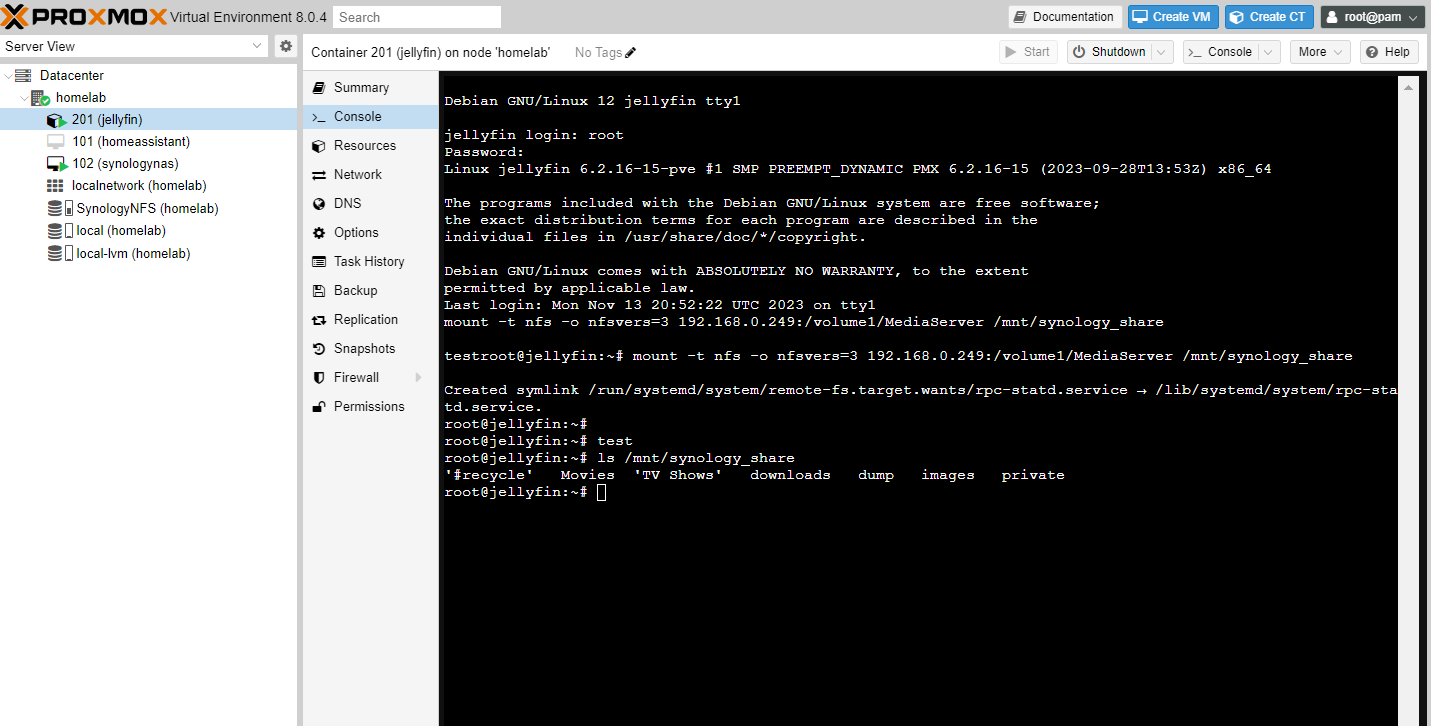
Task: Open the DNS section
Action: pos(369,203)
